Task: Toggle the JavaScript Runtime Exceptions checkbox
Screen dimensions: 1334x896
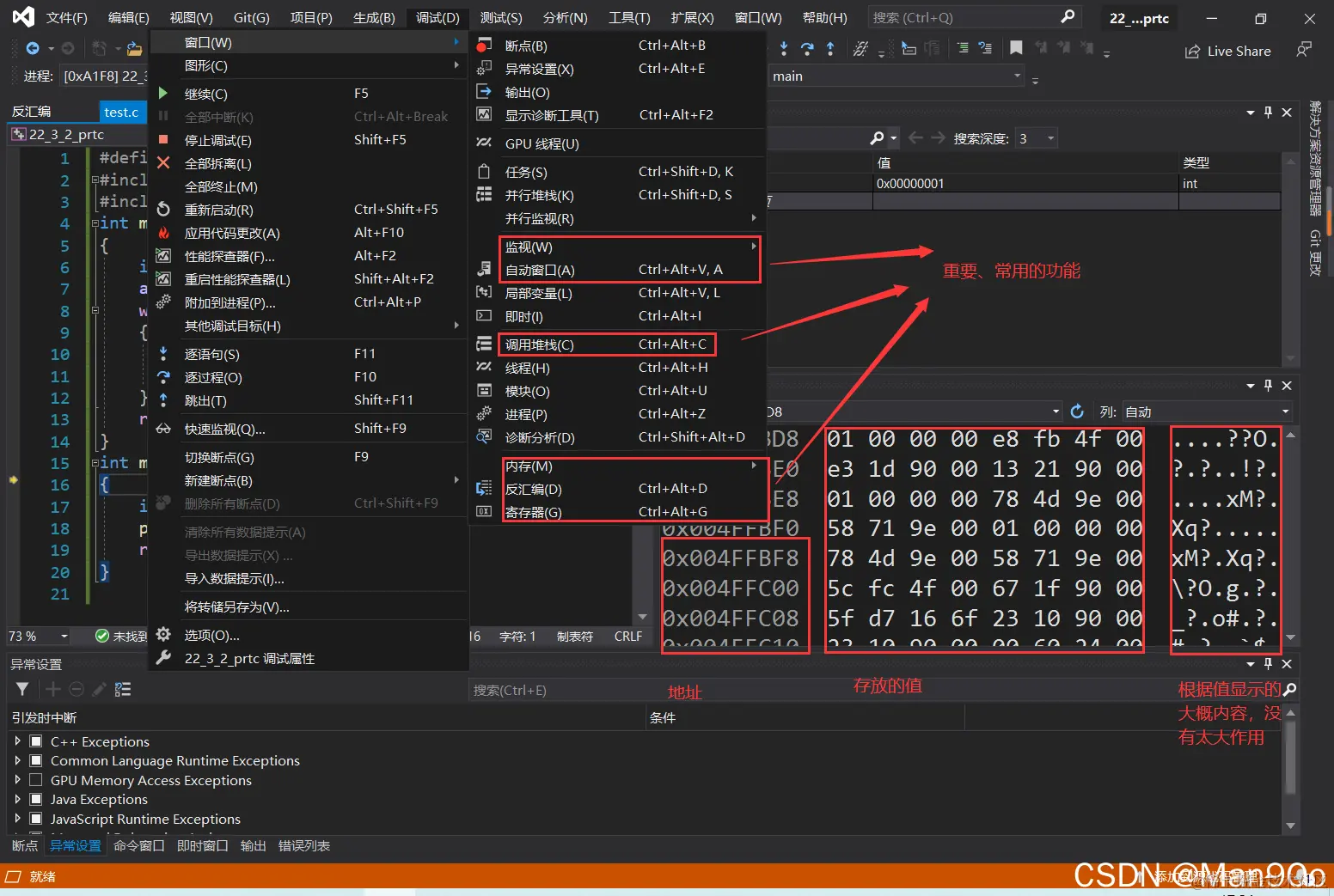Action: tap(36, 819)
